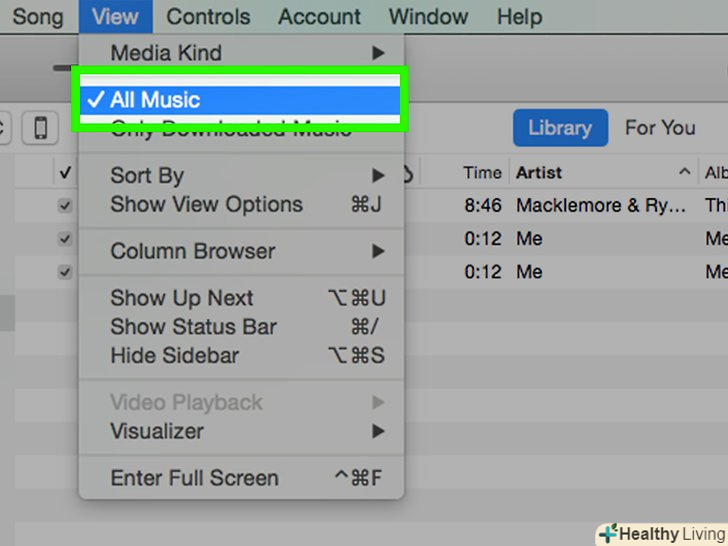Click the checkmark column header
Screen dimensions: 728x546
click(x=65, y=173)
